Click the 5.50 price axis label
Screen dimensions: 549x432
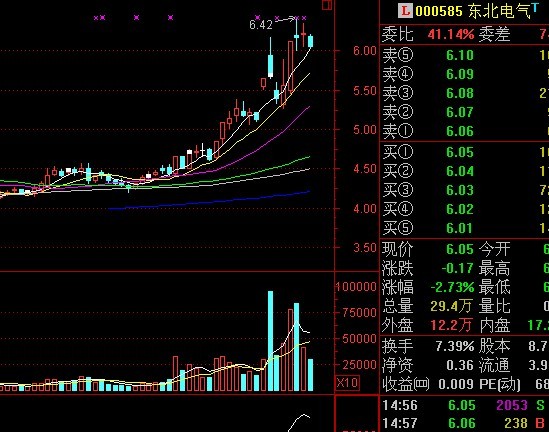click(x=364, y=91)
